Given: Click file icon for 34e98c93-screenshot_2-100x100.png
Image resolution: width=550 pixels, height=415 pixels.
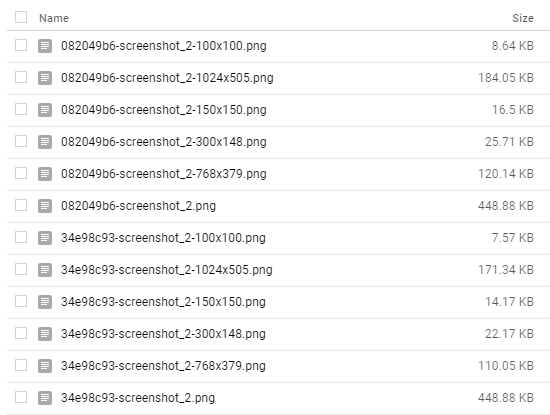Looking at the screenshot, I should tap(45, 238).
